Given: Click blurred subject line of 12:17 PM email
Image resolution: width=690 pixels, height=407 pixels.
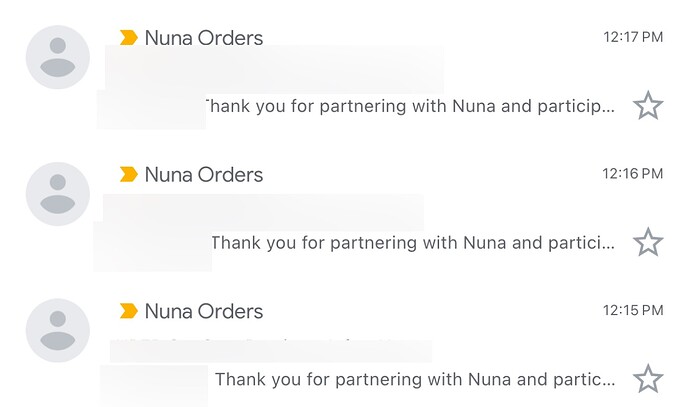Looking at the screenshot, I should (x=274, y=68).
